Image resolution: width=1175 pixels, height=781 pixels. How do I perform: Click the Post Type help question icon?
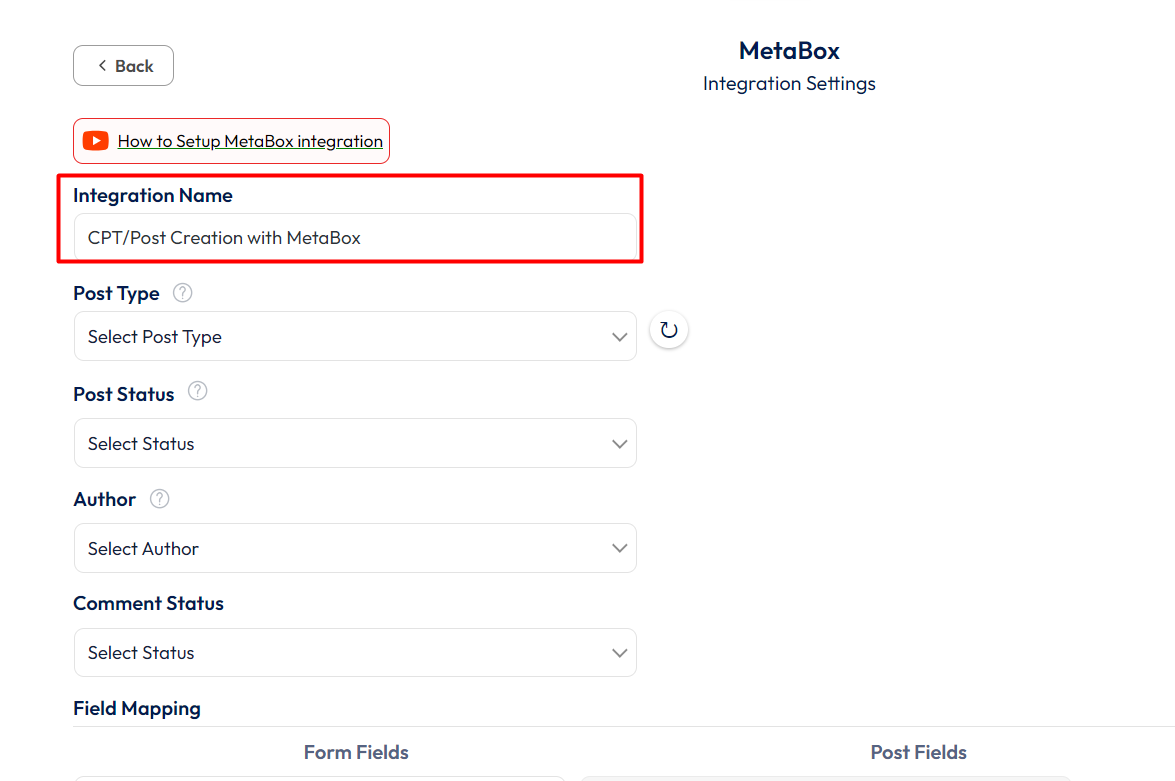pos(182,293)
